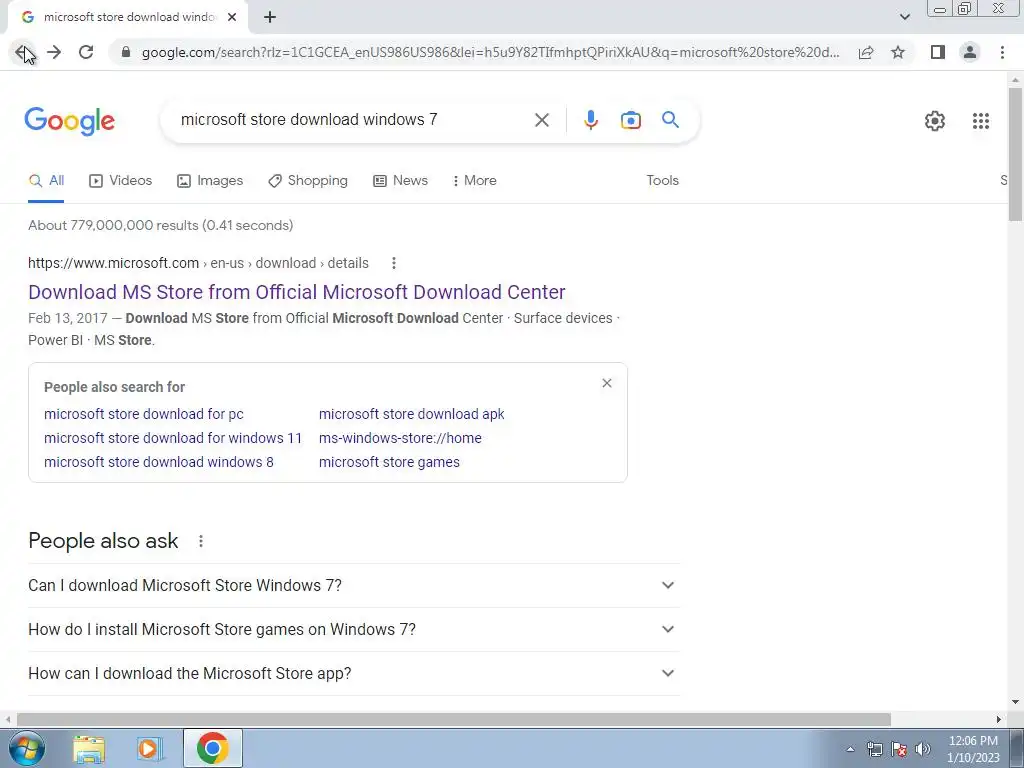The height and width of the screenshot is (768, 1024).
Task: Expand Can I download Microsoft Store Windows 7
Action: point(353,586)
